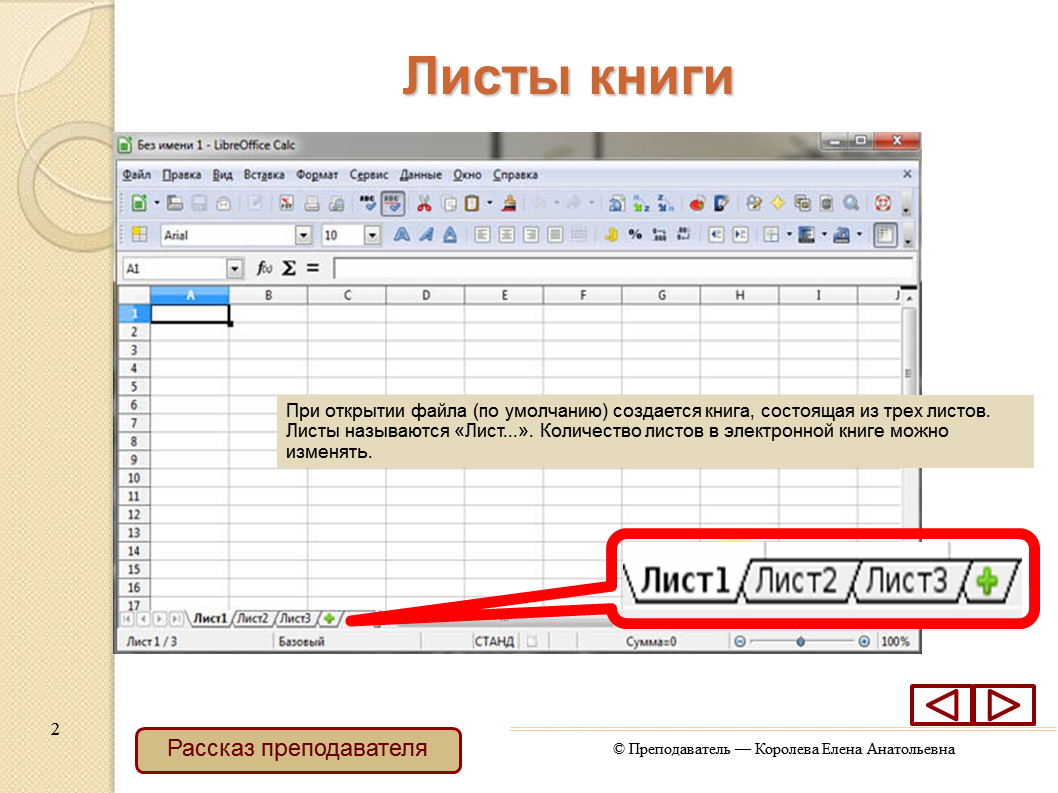
Task: Click zoom in plus in status bar
Action: tap(864, 641)
